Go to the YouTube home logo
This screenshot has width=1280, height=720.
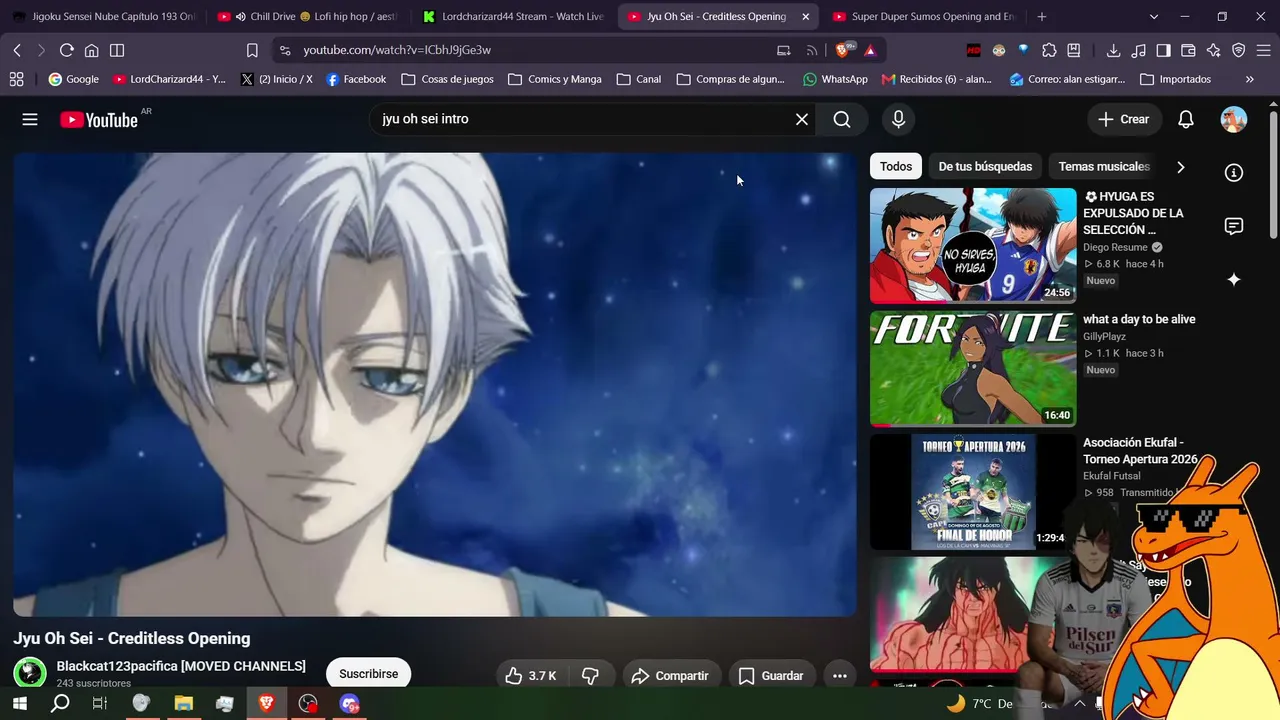[99, 120]
